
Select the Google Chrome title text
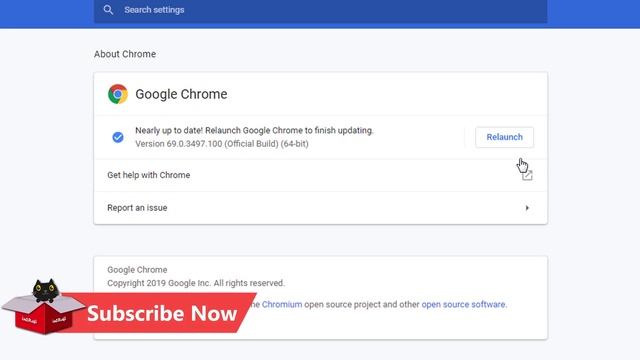point(181,94)
